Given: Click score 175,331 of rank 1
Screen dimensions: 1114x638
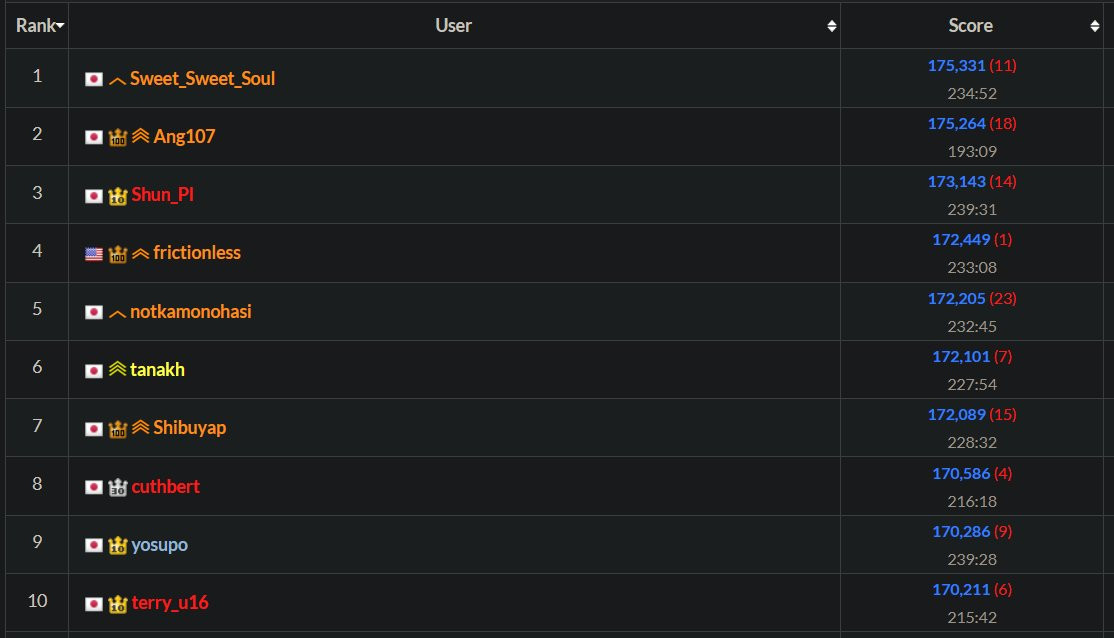Looking at the screenshot, I should 958,66.
